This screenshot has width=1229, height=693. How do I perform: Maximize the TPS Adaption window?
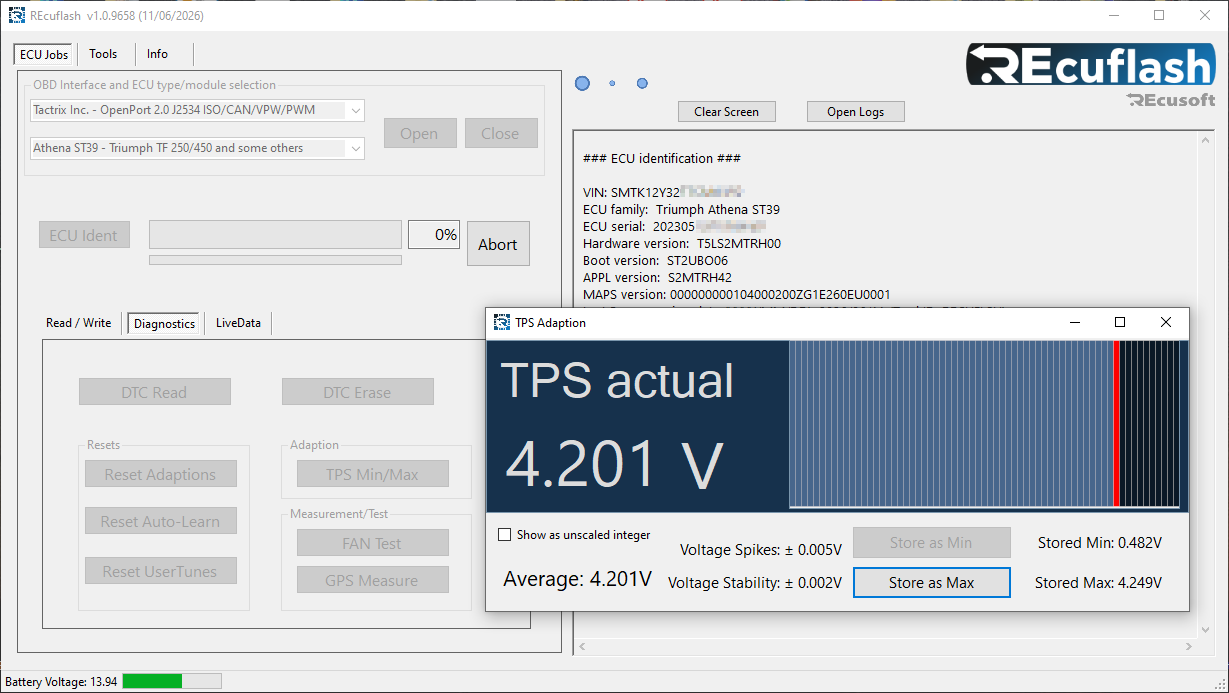tap(1120, 322)
